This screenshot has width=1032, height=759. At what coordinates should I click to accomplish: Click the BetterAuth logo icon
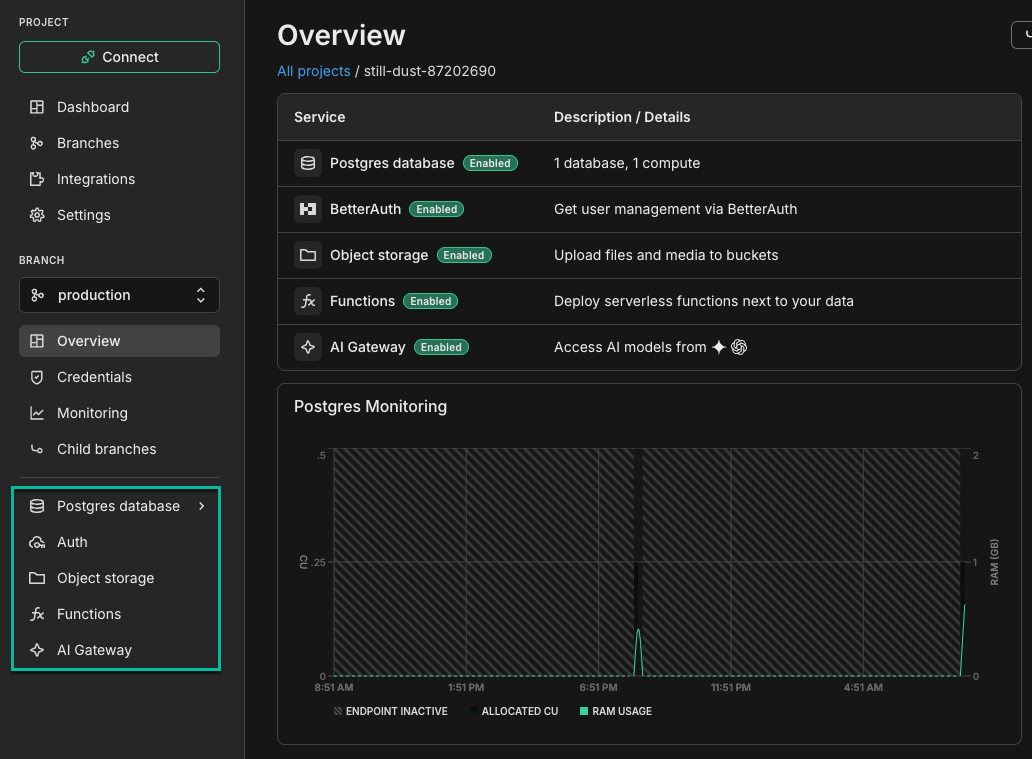(308, 209)
